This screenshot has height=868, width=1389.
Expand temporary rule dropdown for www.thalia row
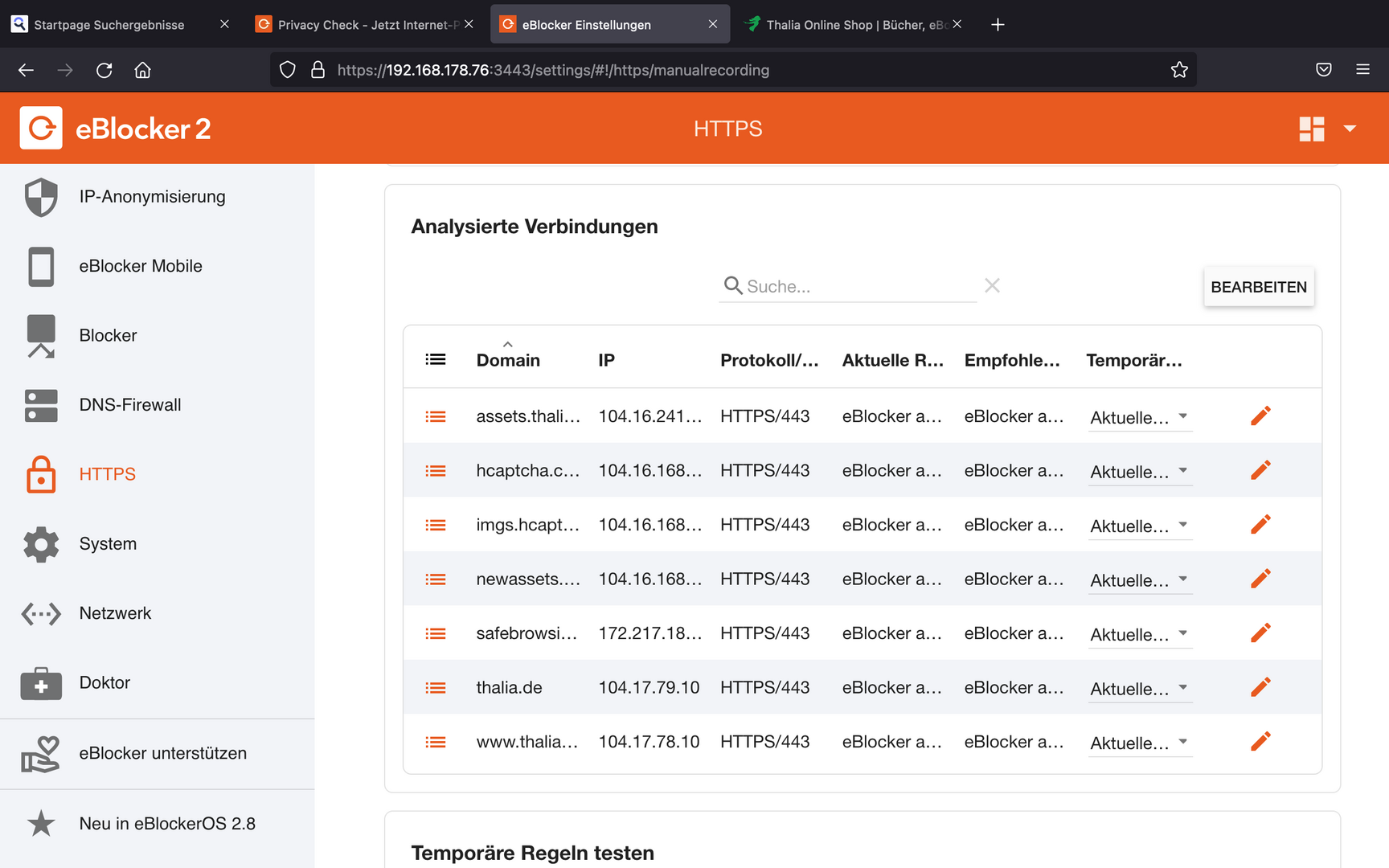pyautogui.click(x=1139, y=743)
